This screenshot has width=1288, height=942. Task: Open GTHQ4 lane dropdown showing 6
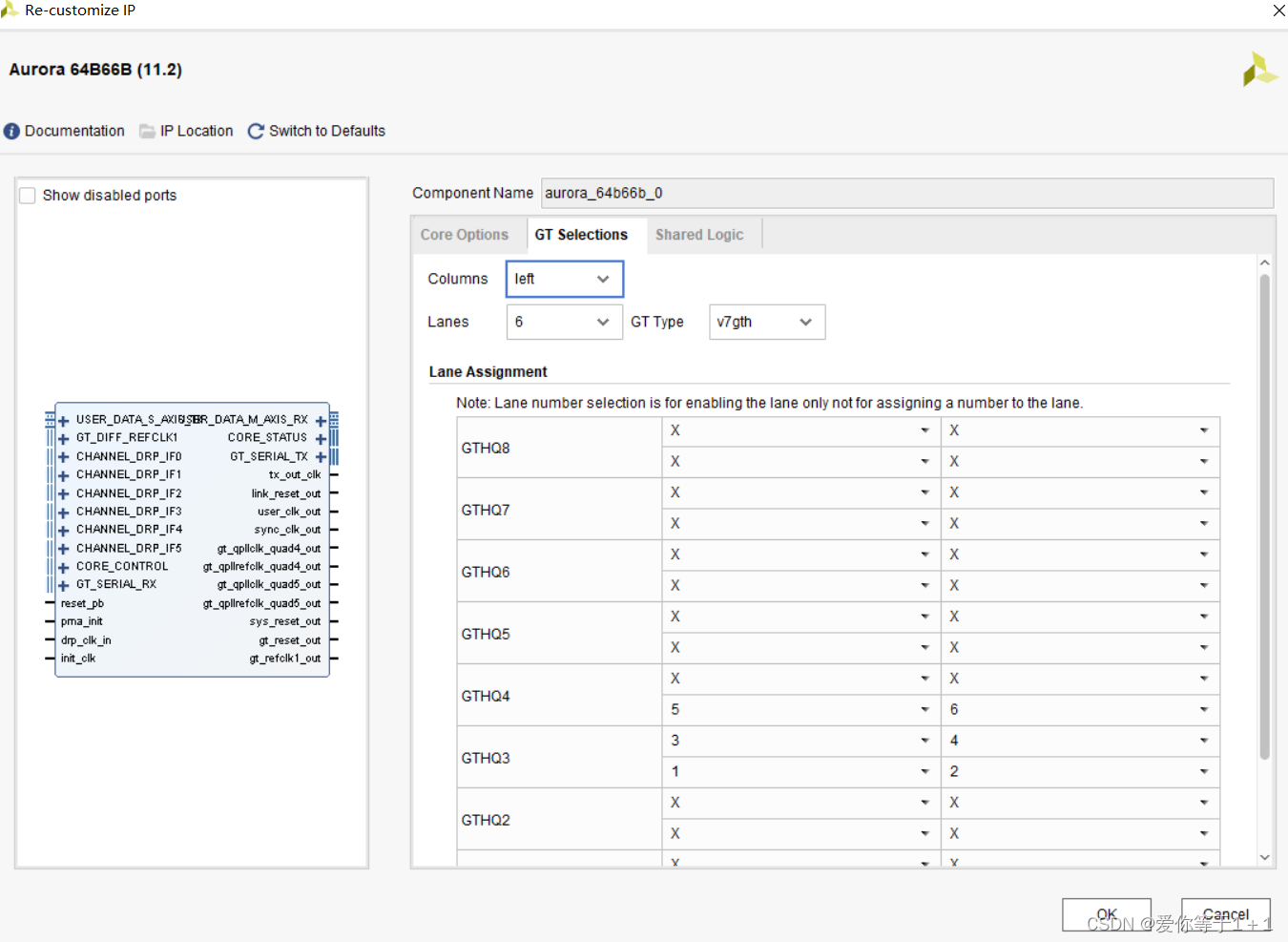[x=1080, y=710]
